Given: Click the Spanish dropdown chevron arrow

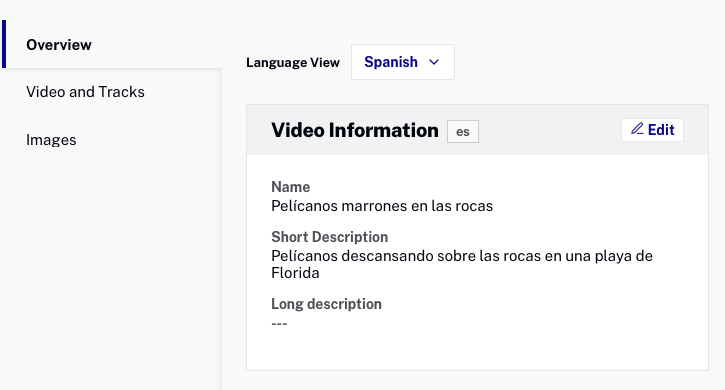Looking at the screenshot, I should [x=434, y=62].
